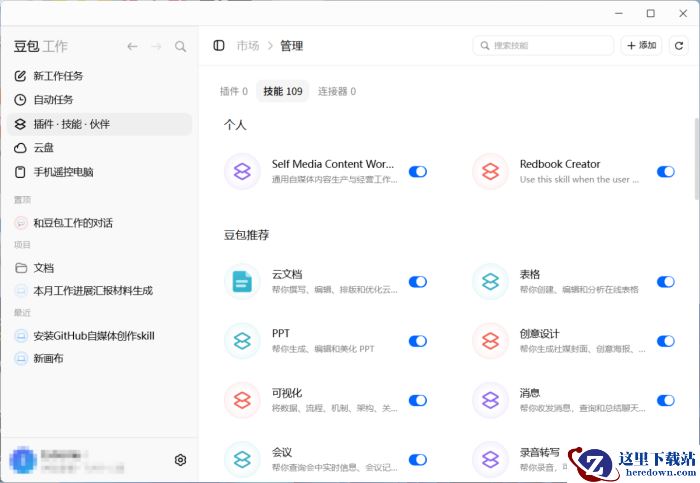Disable Redbook Creator skill toggle
The width and height of the screenshot is (700, 483).
pyautogui.click(x=666, y=171)
